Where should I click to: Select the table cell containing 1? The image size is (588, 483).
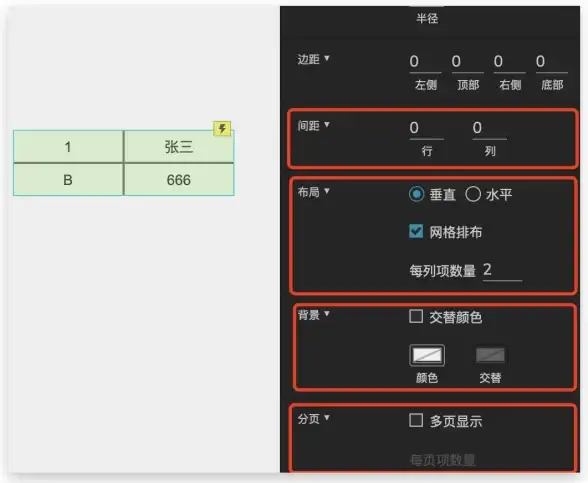tap(68, 147)
